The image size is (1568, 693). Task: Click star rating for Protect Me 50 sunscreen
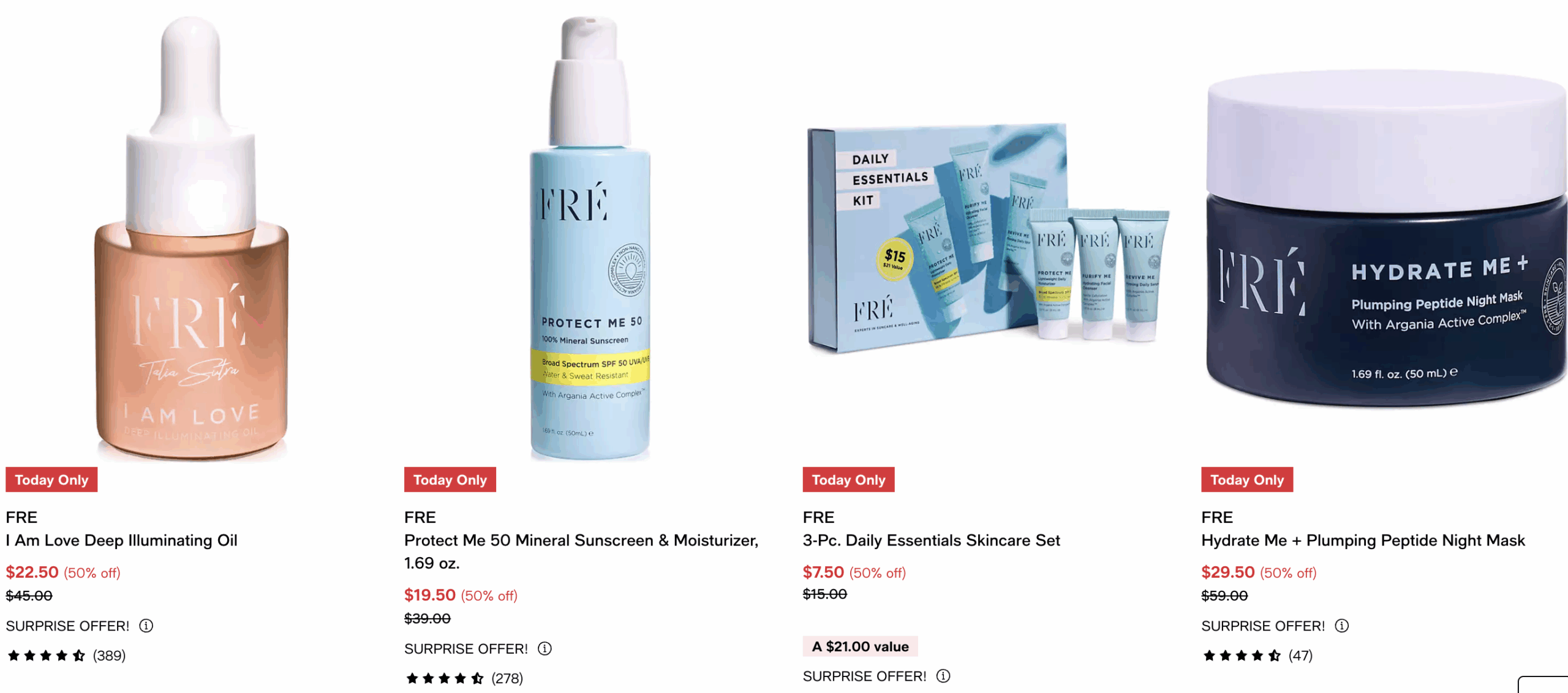(445, 678)
